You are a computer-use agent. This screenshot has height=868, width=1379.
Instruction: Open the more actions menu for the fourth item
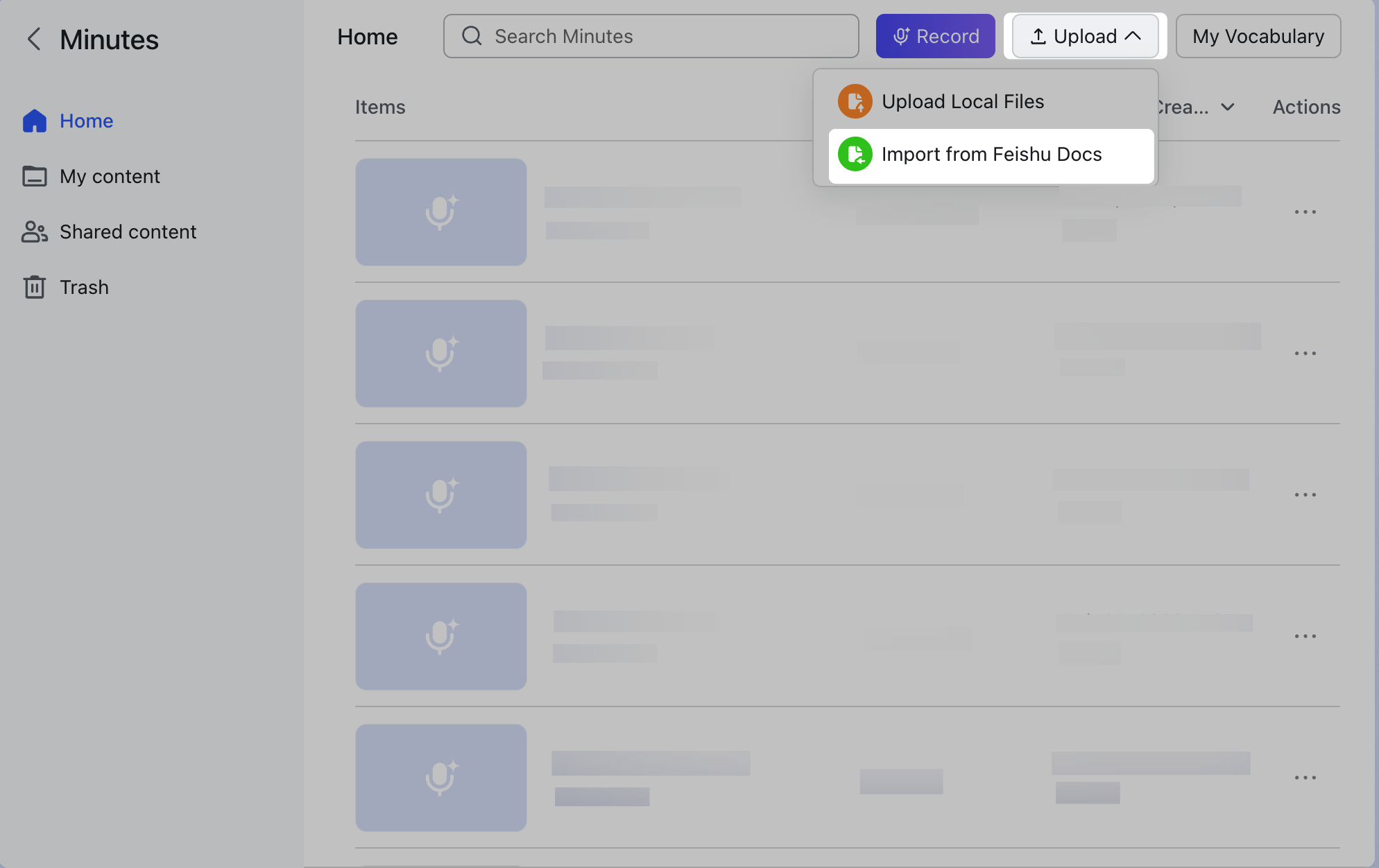1305,636
